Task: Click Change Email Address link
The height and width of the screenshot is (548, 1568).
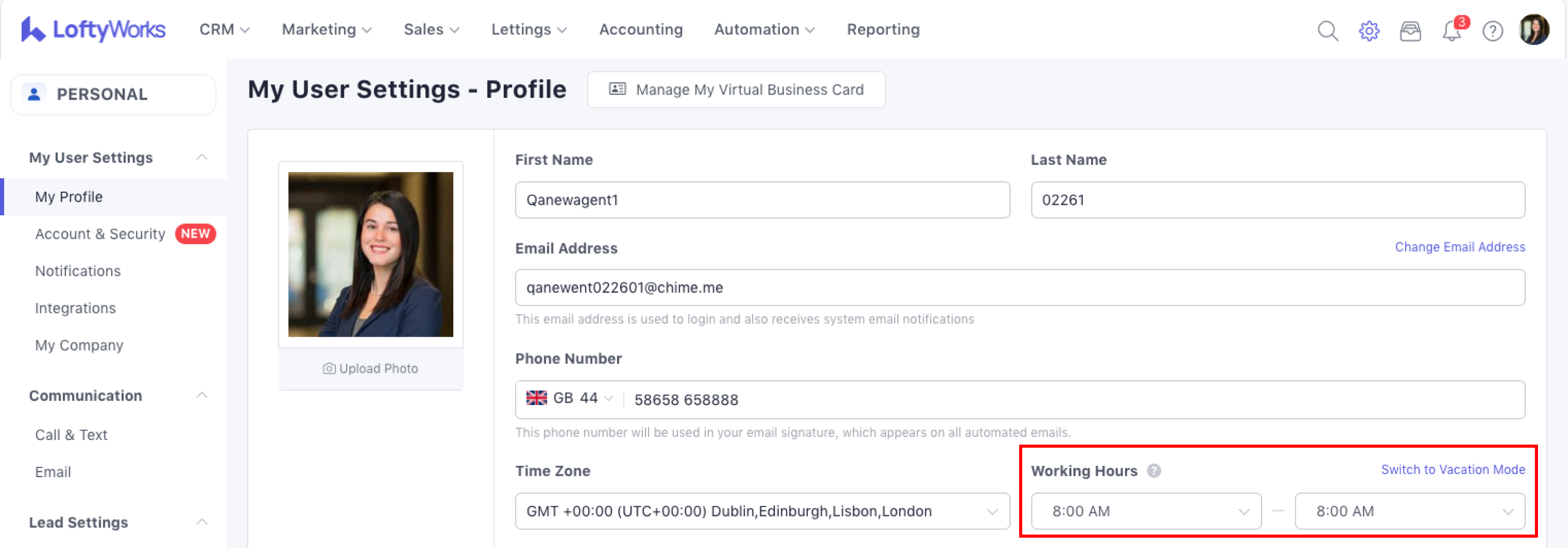Action: pos(1459,247)
